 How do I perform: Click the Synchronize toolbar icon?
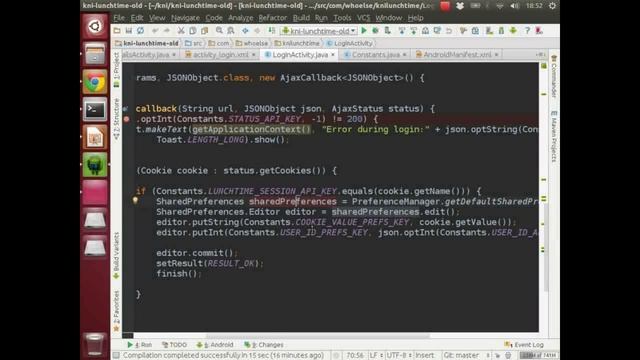tap(140, 31)
